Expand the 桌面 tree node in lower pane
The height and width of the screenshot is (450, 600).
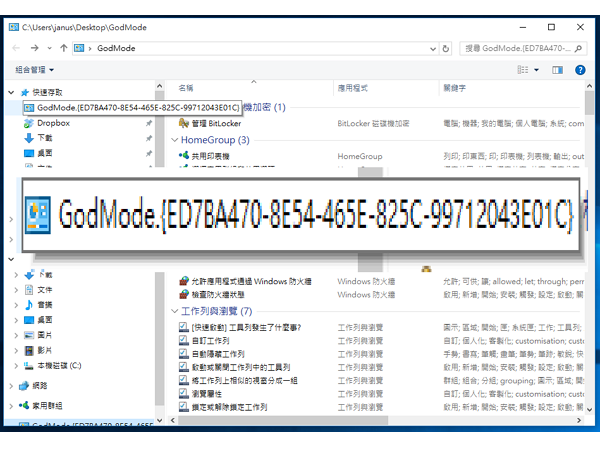tap(16, 320)
